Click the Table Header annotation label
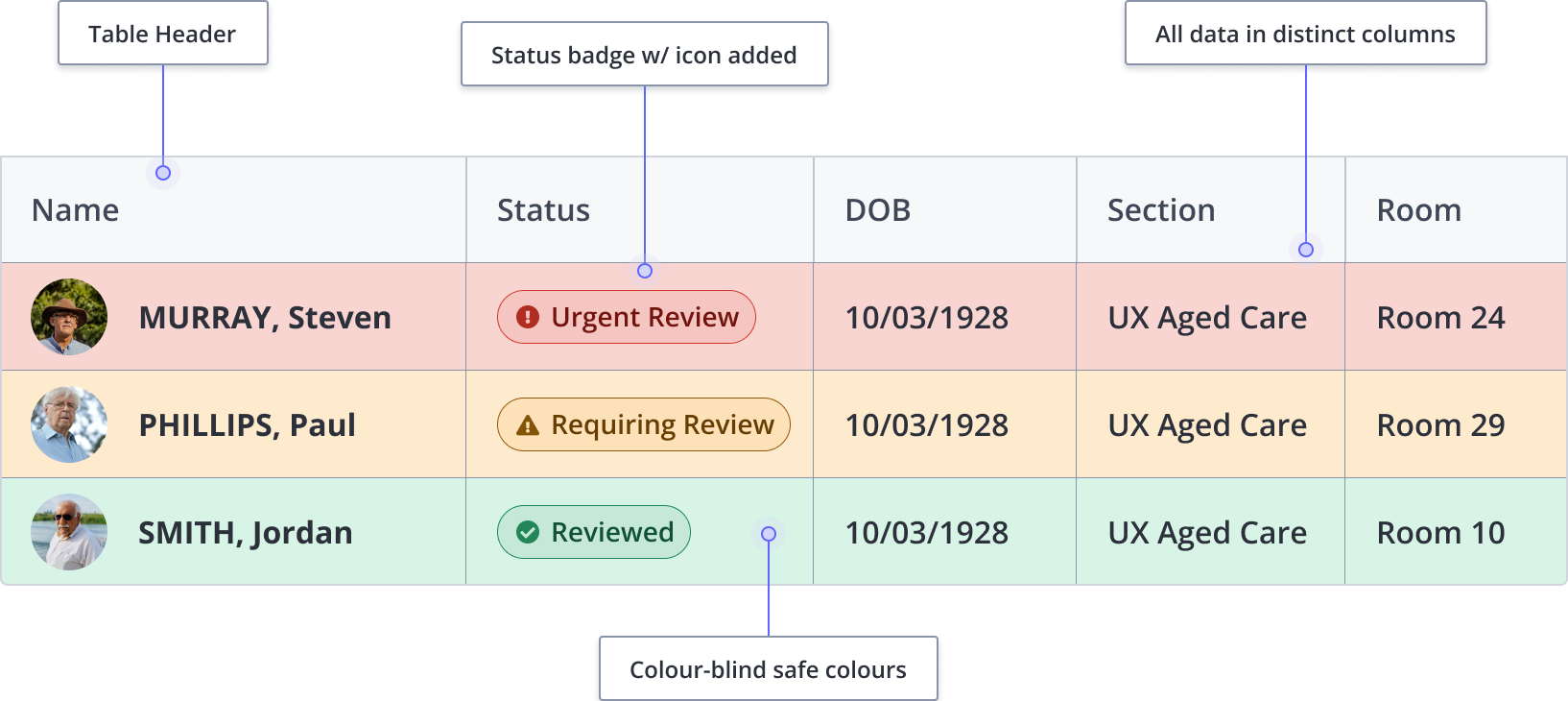Image resolution: width=1568 pixels, height=701 pixels. pos(162,34)
